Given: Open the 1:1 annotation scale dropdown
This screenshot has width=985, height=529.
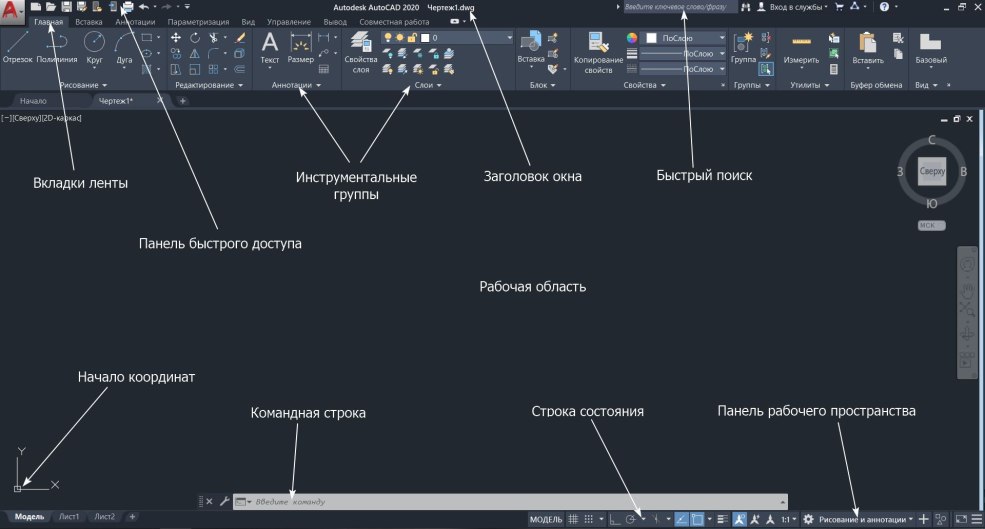Looking at the screenshot, I should [x=788, y=519].
